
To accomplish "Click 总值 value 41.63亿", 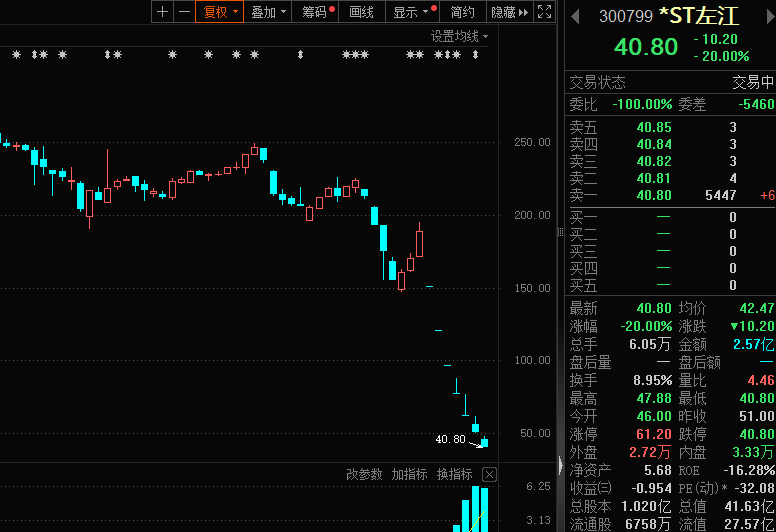I will coord(750,506).
